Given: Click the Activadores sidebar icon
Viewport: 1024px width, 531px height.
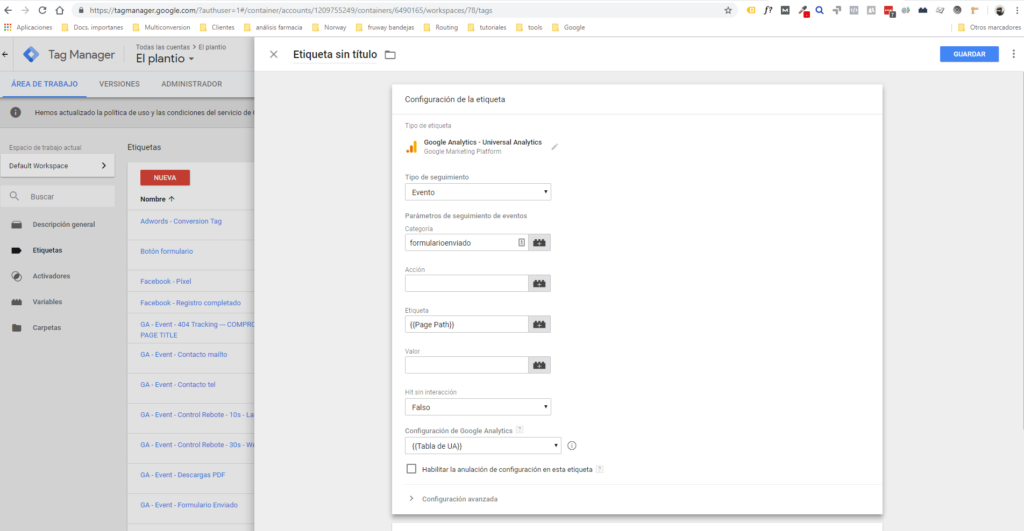Looking at the screenshot, I should click(16, 276).
